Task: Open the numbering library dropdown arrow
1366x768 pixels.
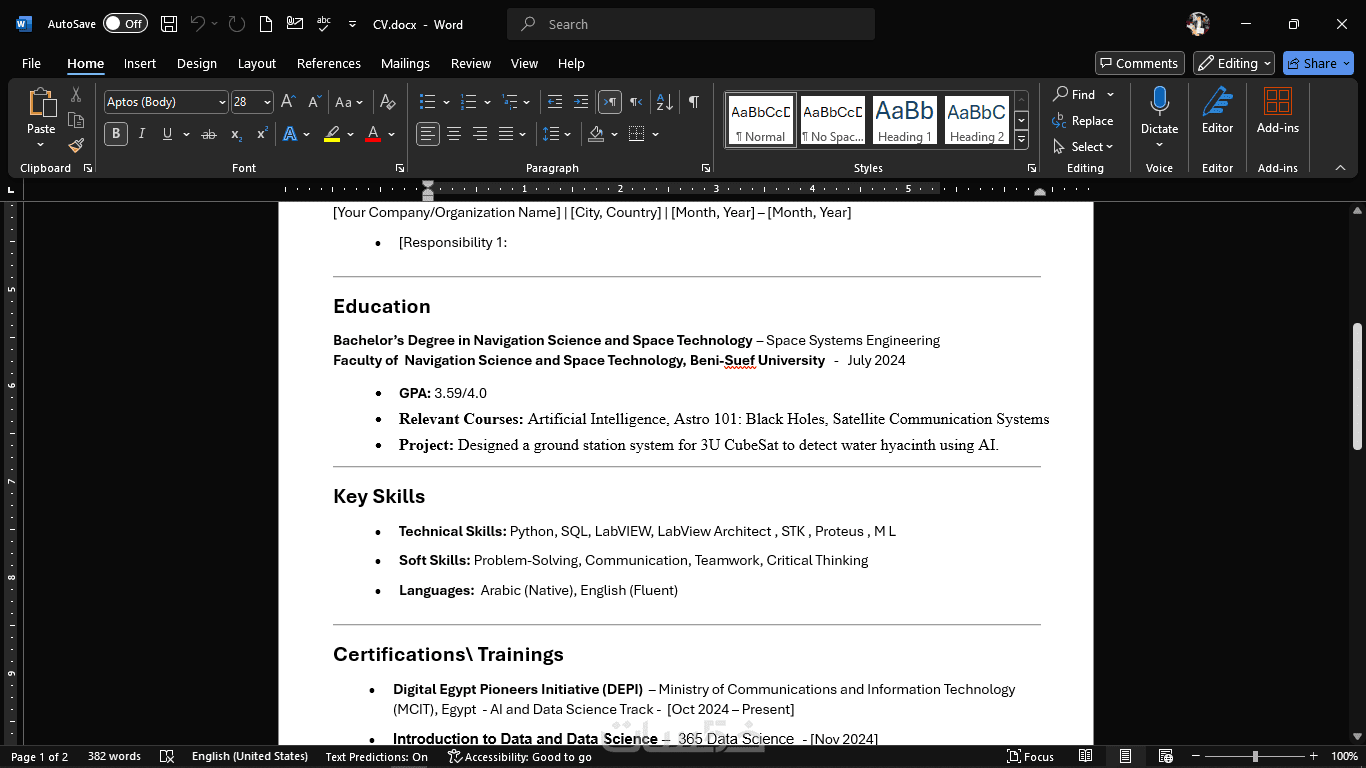Action: click(487, 102)
